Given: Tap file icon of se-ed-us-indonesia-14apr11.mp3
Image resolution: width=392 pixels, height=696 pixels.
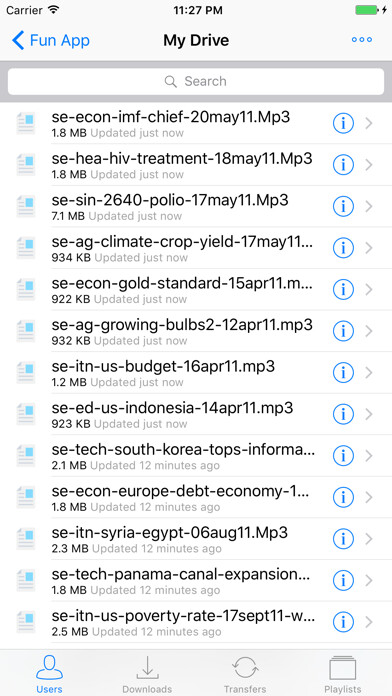Looking at the screenshot, I should click(26, 414).
